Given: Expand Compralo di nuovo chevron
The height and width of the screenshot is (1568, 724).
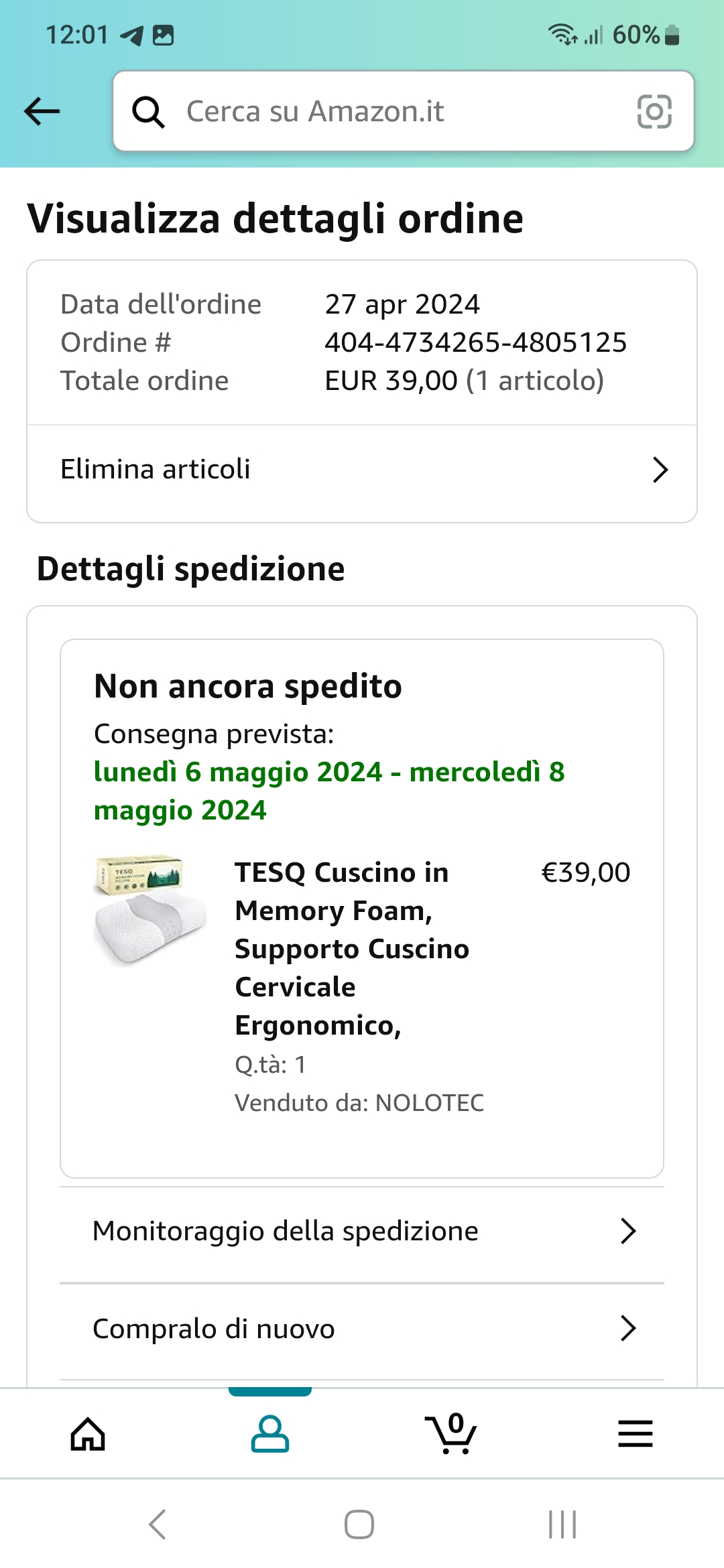Looking at the screenshot, I should 627,1328.
